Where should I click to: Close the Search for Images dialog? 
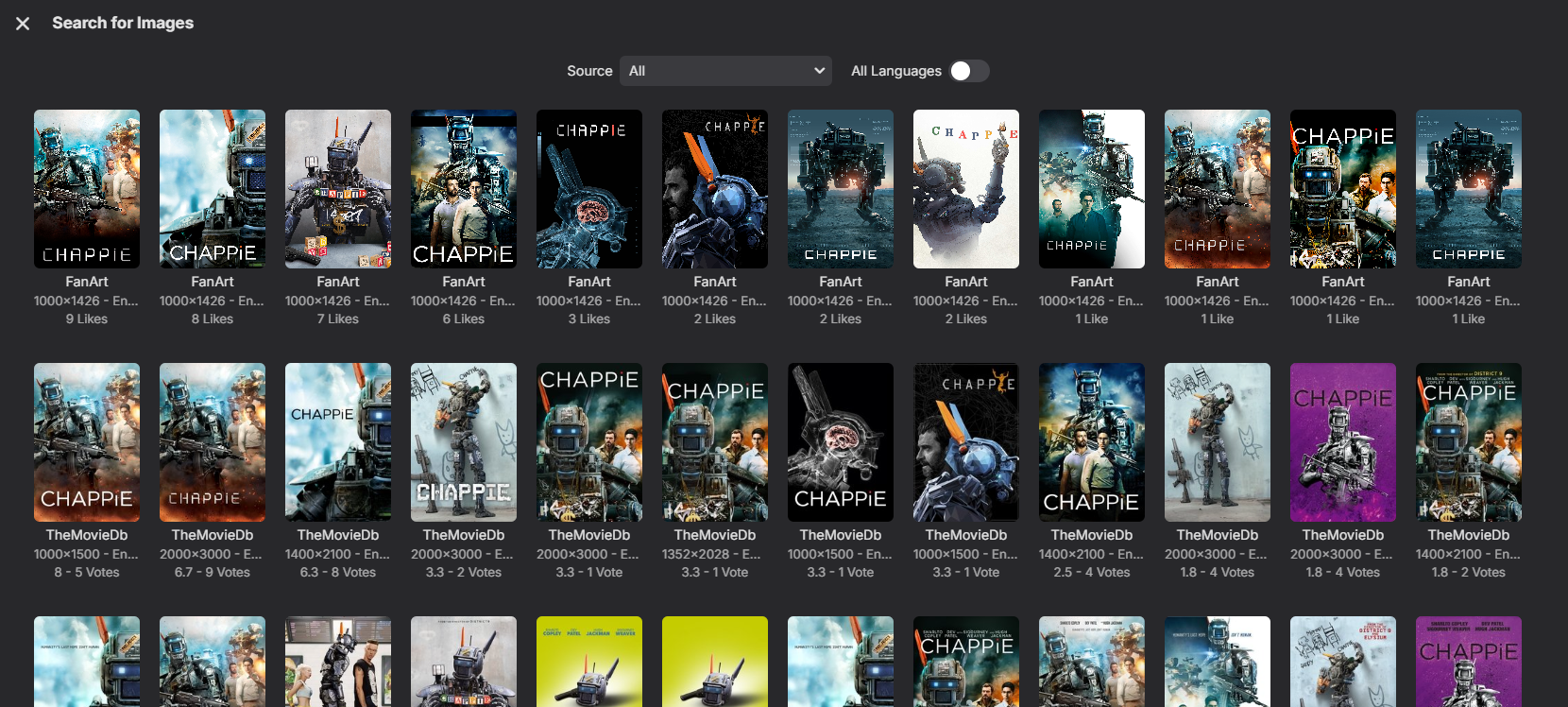(x=23, y=24)
